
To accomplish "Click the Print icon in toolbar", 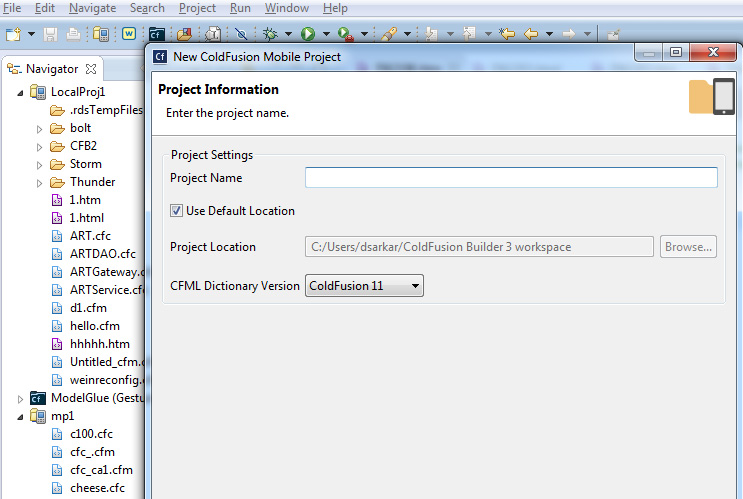I will [73, 34].
